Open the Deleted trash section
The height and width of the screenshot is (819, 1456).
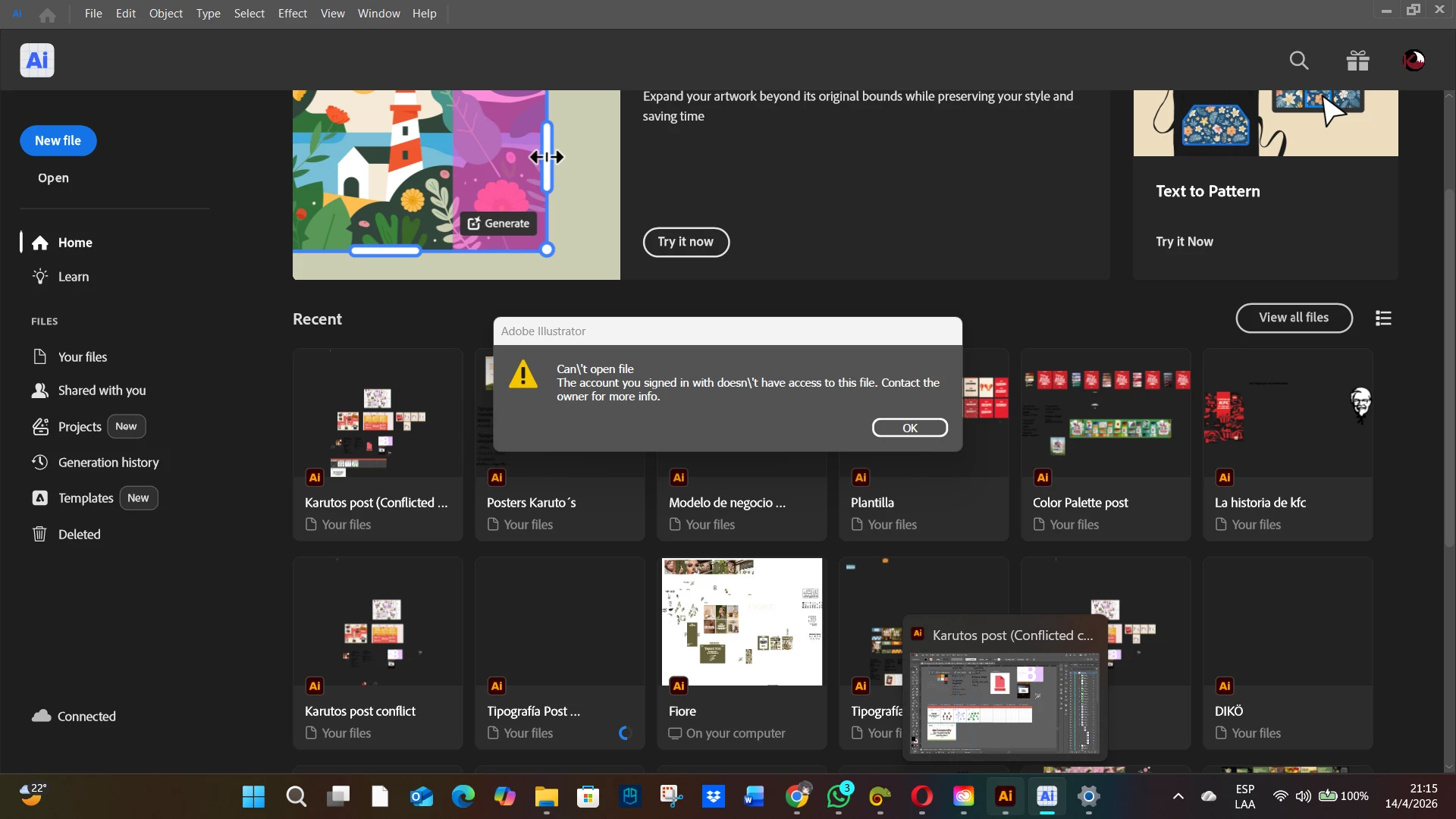click(x=79, y=535)
